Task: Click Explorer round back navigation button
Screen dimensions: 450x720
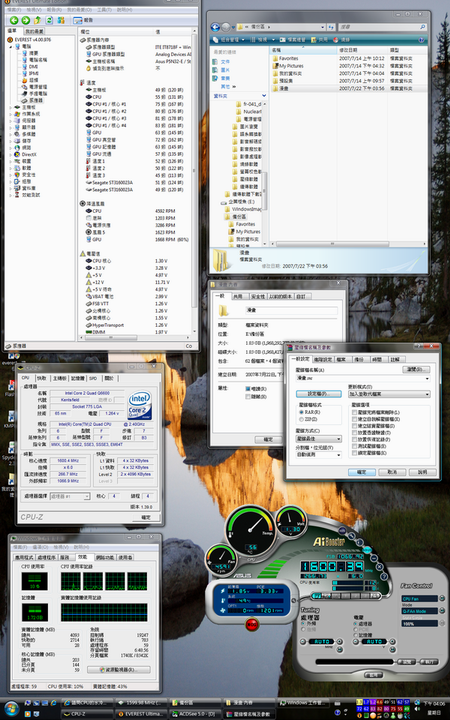Action: click(x=215, y=27)
